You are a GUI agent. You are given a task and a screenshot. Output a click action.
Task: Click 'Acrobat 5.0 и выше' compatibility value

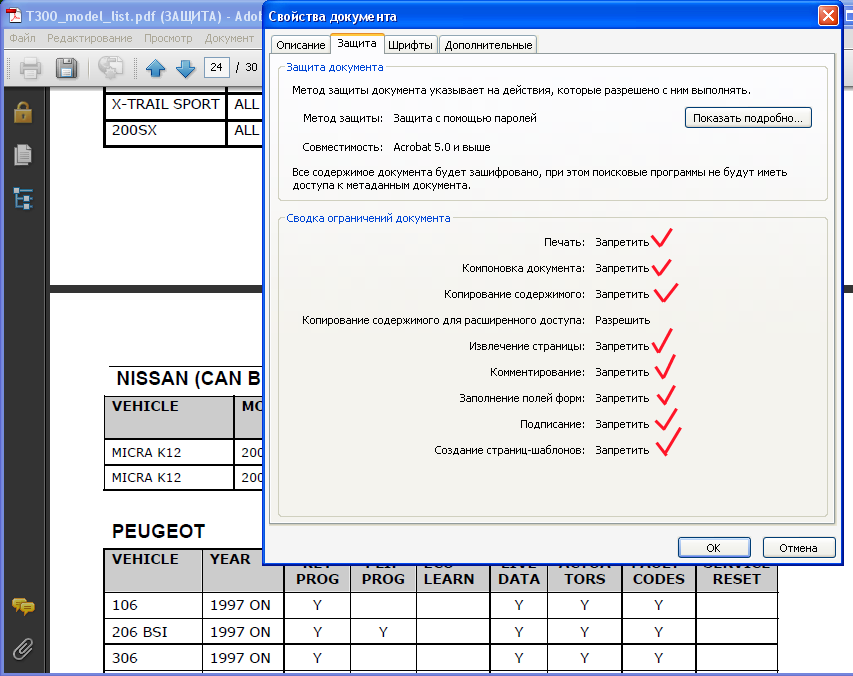pos(442,147)
